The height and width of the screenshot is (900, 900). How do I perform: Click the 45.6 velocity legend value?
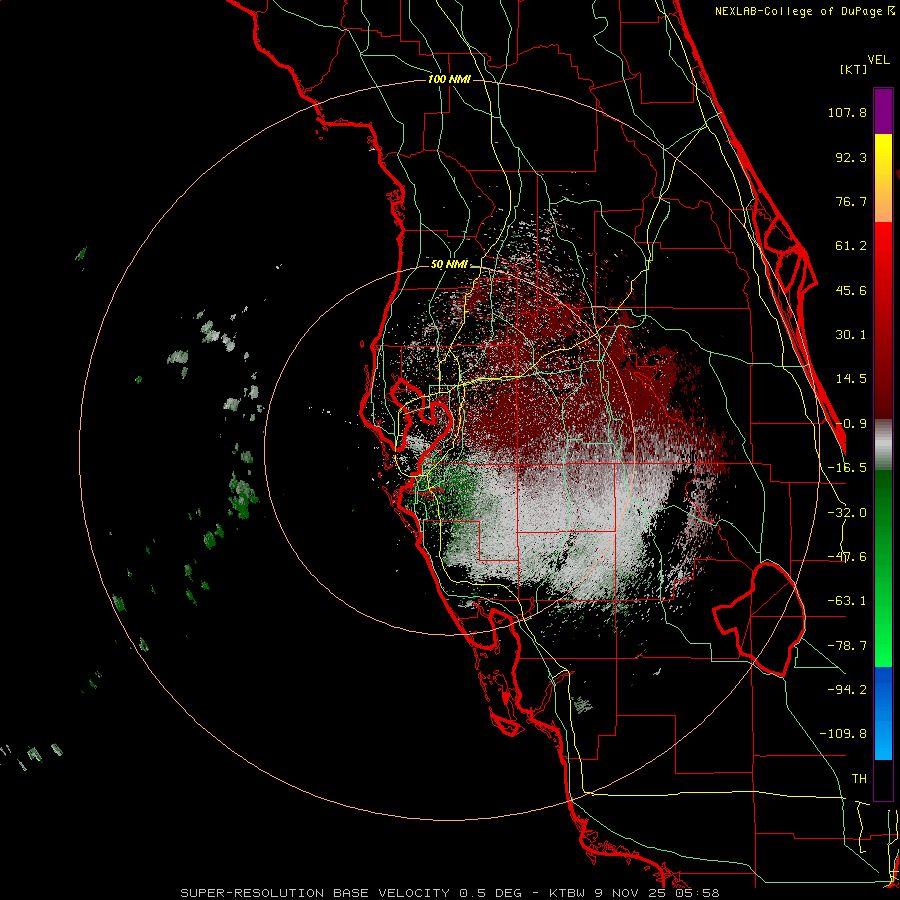click(x=851, y=290)
